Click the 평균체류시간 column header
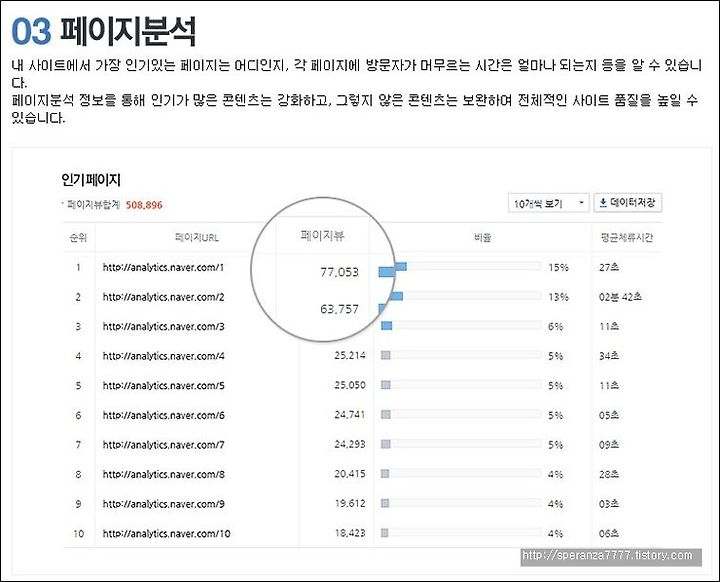Viewport: 720px width, 582px height. click(x=627, y=237)
